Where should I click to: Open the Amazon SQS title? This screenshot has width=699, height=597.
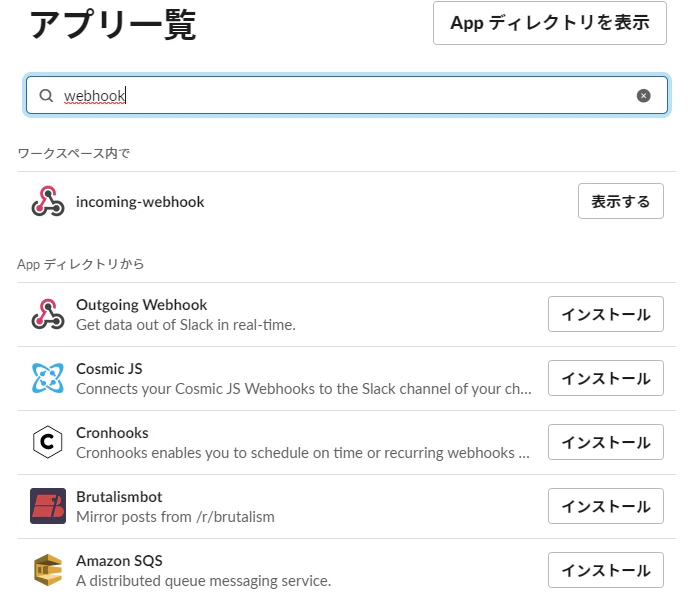click(x=119, y=560)
